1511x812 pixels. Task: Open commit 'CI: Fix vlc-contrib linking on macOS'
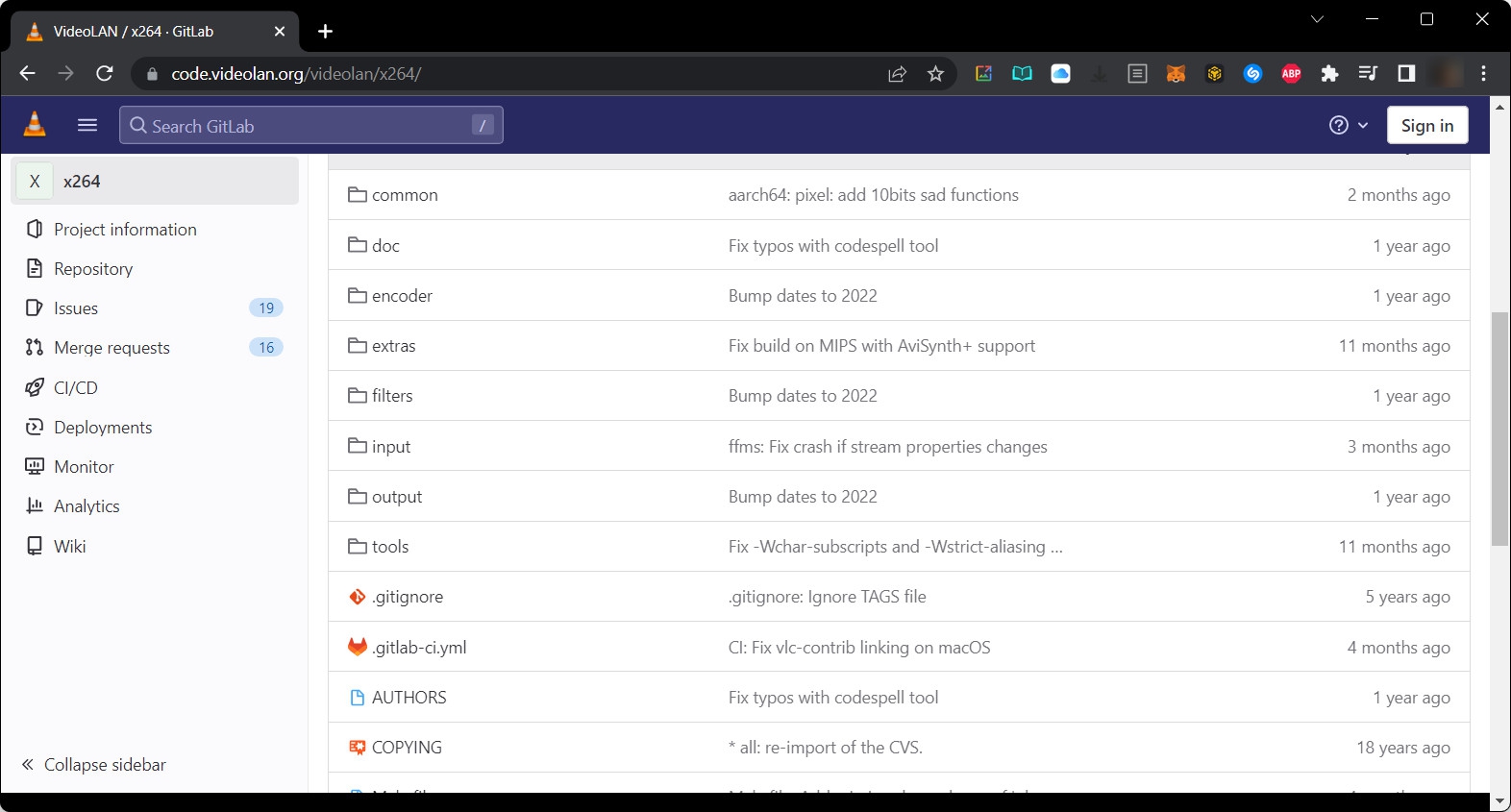click(x=859, y=648)
